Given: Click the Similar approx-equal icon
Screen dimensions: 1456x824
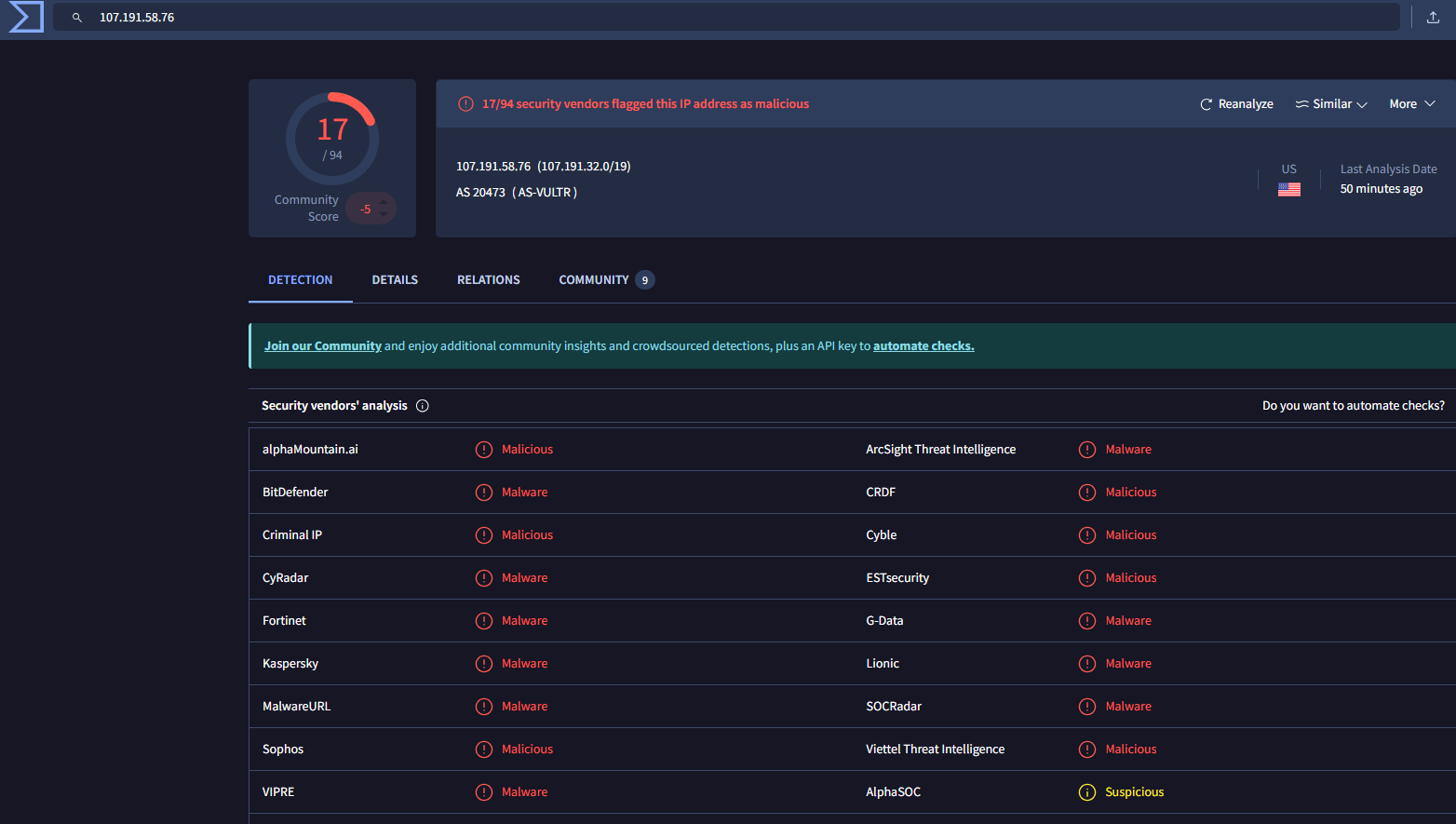Looking at the screenshot, I should (1301, 104).
